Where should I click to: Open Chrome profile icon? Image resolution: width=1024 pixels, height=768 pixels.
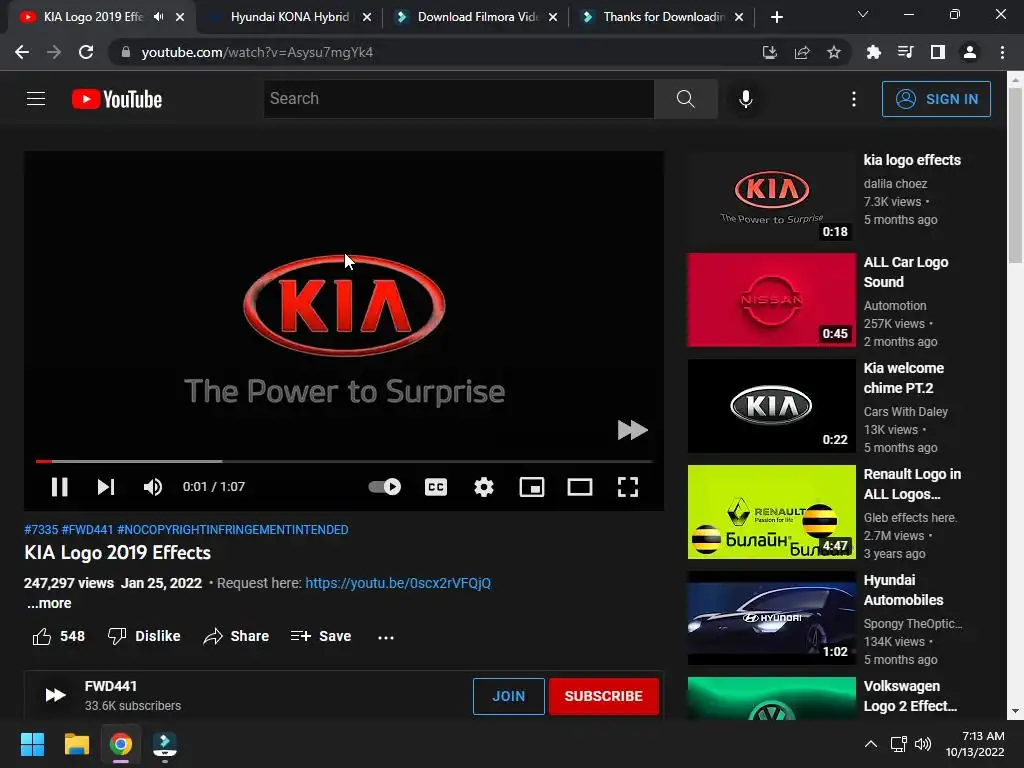click(x=970, y=52)
